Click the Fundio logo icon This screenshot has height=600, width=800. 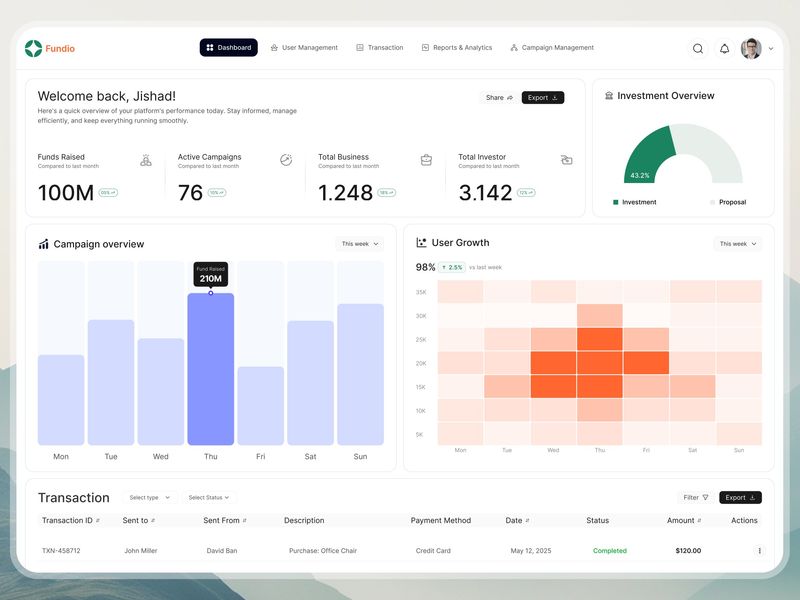click(31, 47)
